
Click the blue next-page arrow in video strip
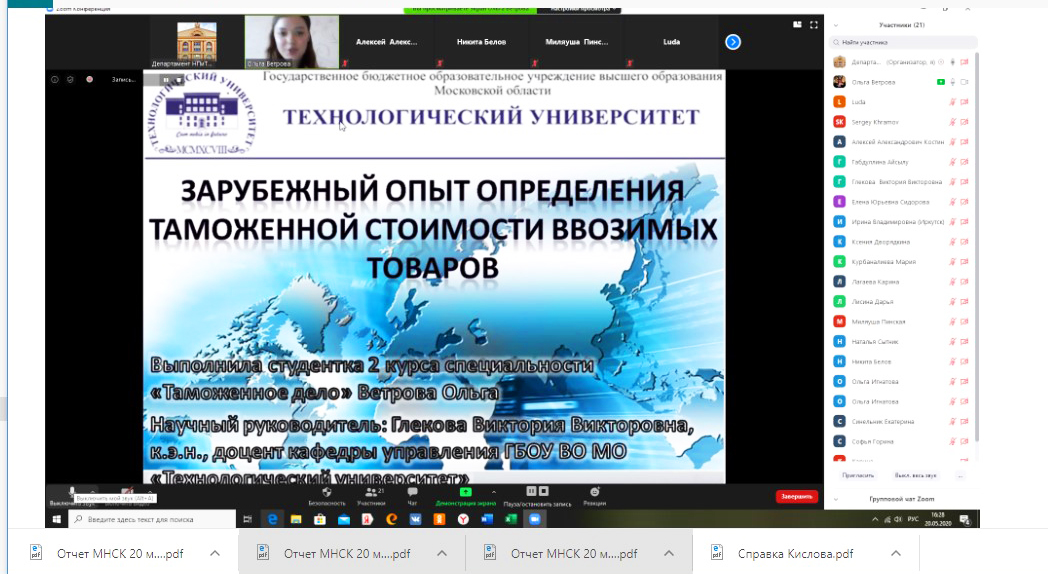coord(733,42)
